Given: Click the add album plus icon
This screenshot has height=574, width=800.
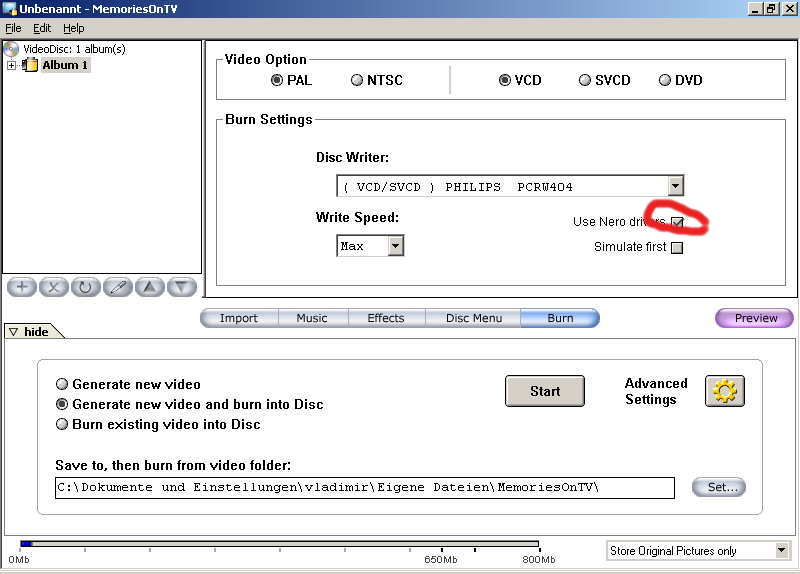Looking at the screenshot, I should coord(21,287).
